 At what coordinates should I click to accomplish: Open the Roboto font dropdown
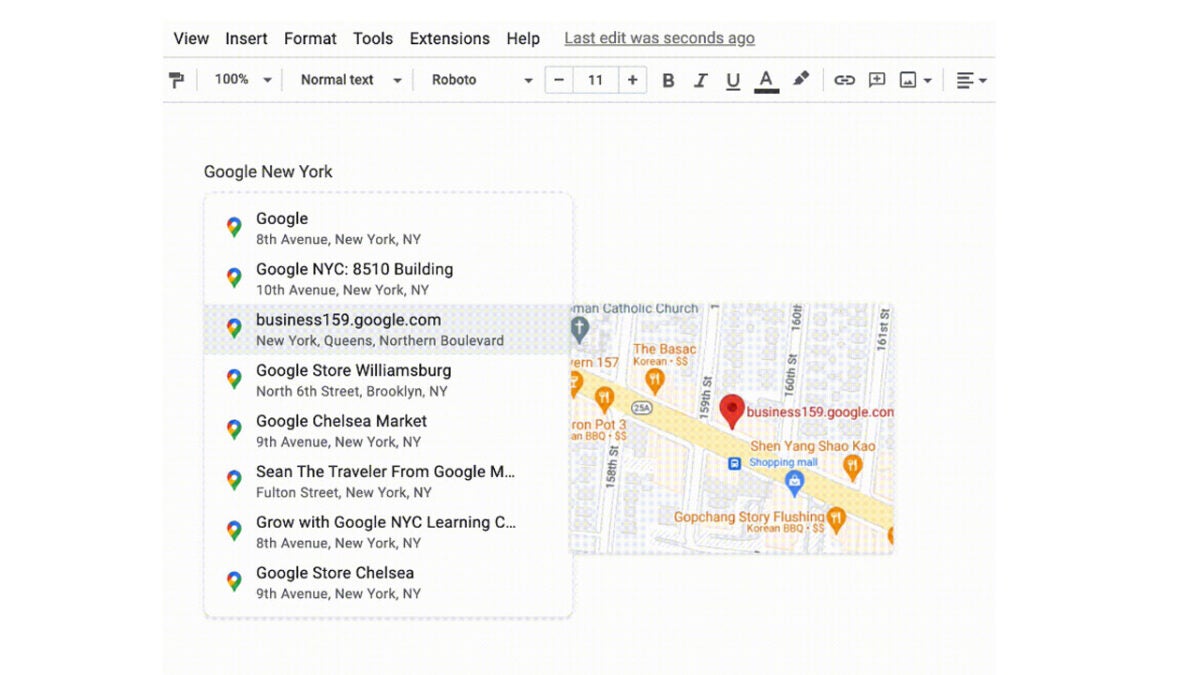tap(478, 80)
